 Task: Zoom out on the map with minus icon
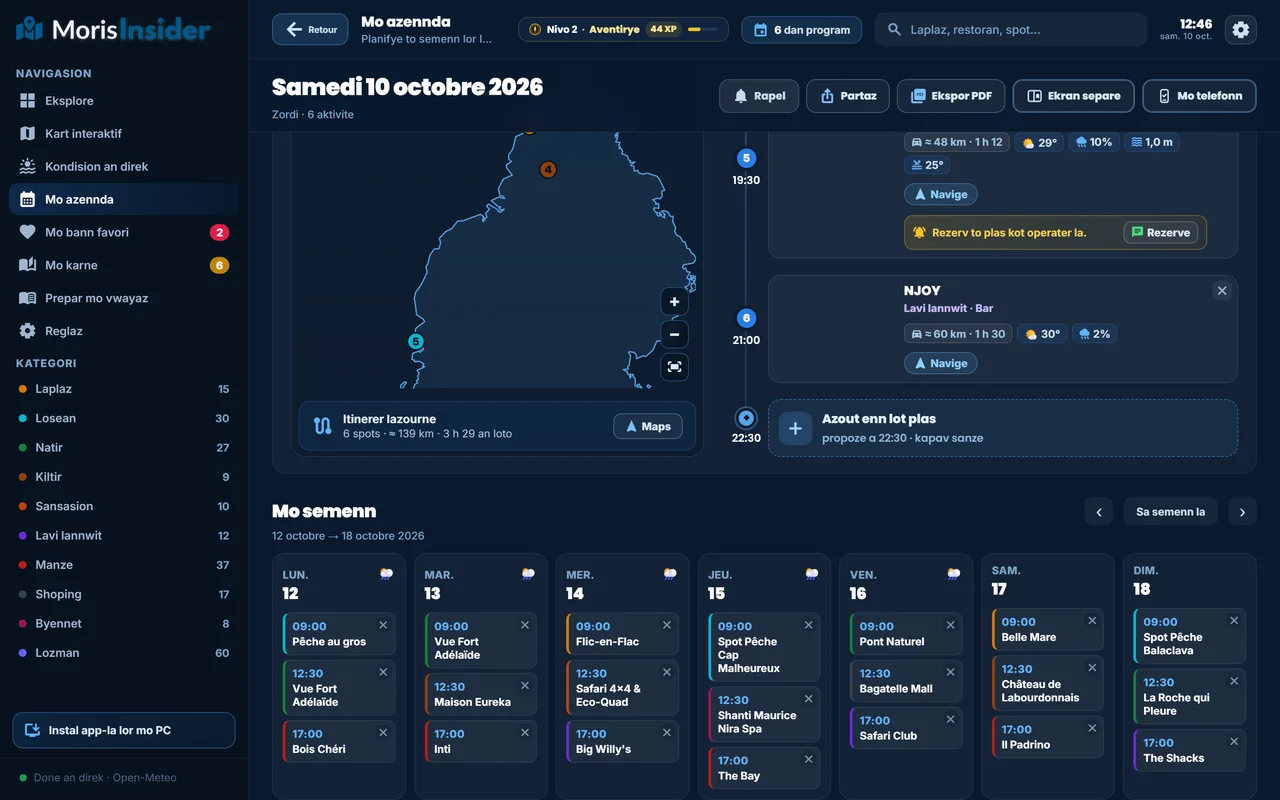click(x=674, y=335)
